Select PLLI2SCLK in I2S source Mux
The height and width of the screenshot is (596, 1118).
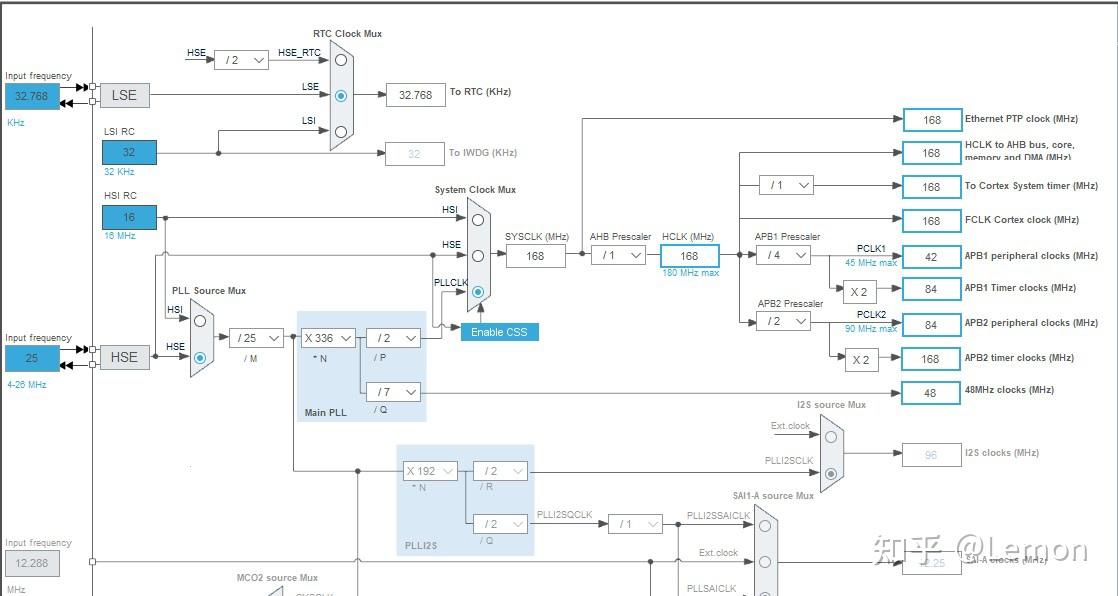click(831, 473)
